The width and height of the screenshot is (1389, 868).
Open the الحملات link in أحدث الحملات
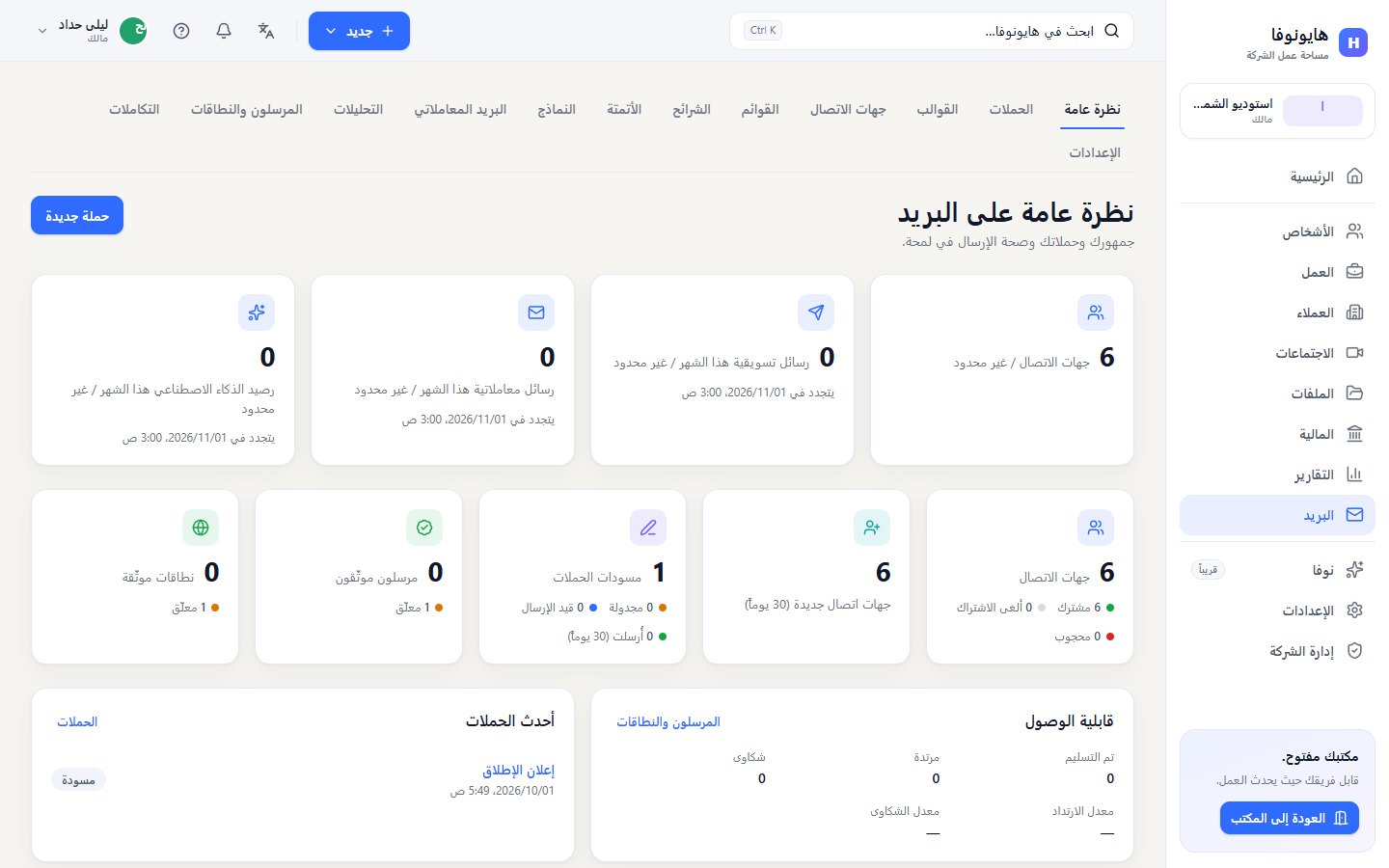click(77, 721)
